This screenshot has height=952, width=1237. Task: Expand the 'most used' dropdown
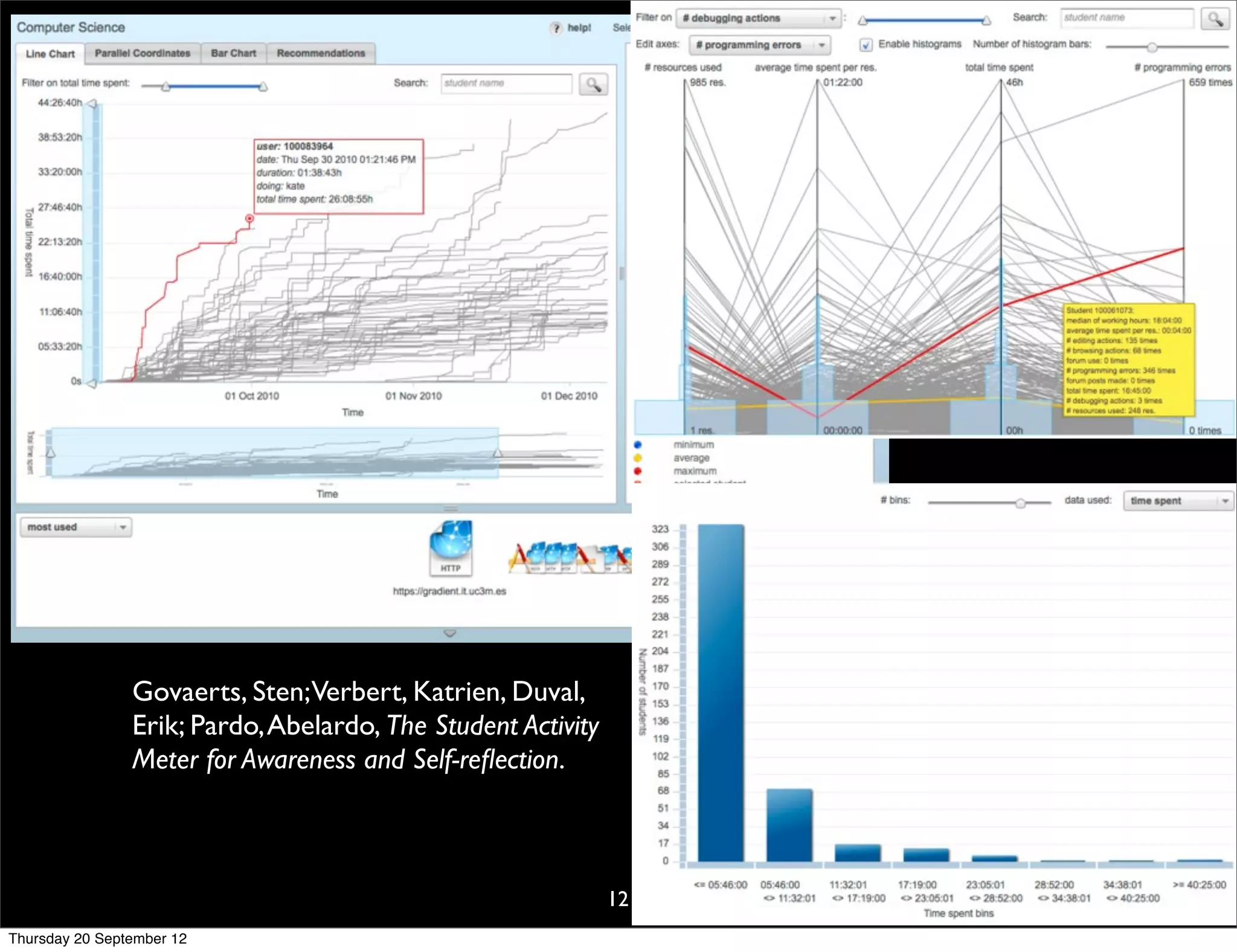(76, 527)
